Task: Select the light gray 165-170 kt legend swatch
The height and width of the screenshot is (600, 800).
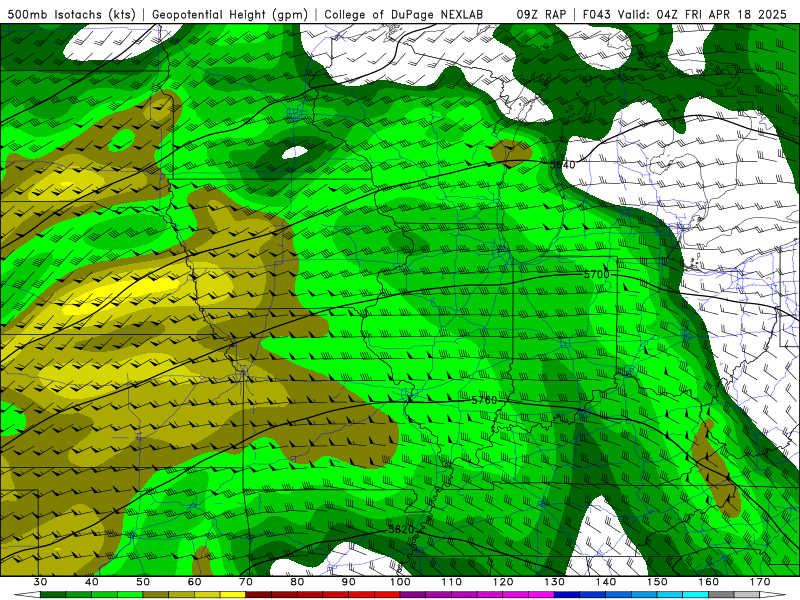Action: point(747,595)
